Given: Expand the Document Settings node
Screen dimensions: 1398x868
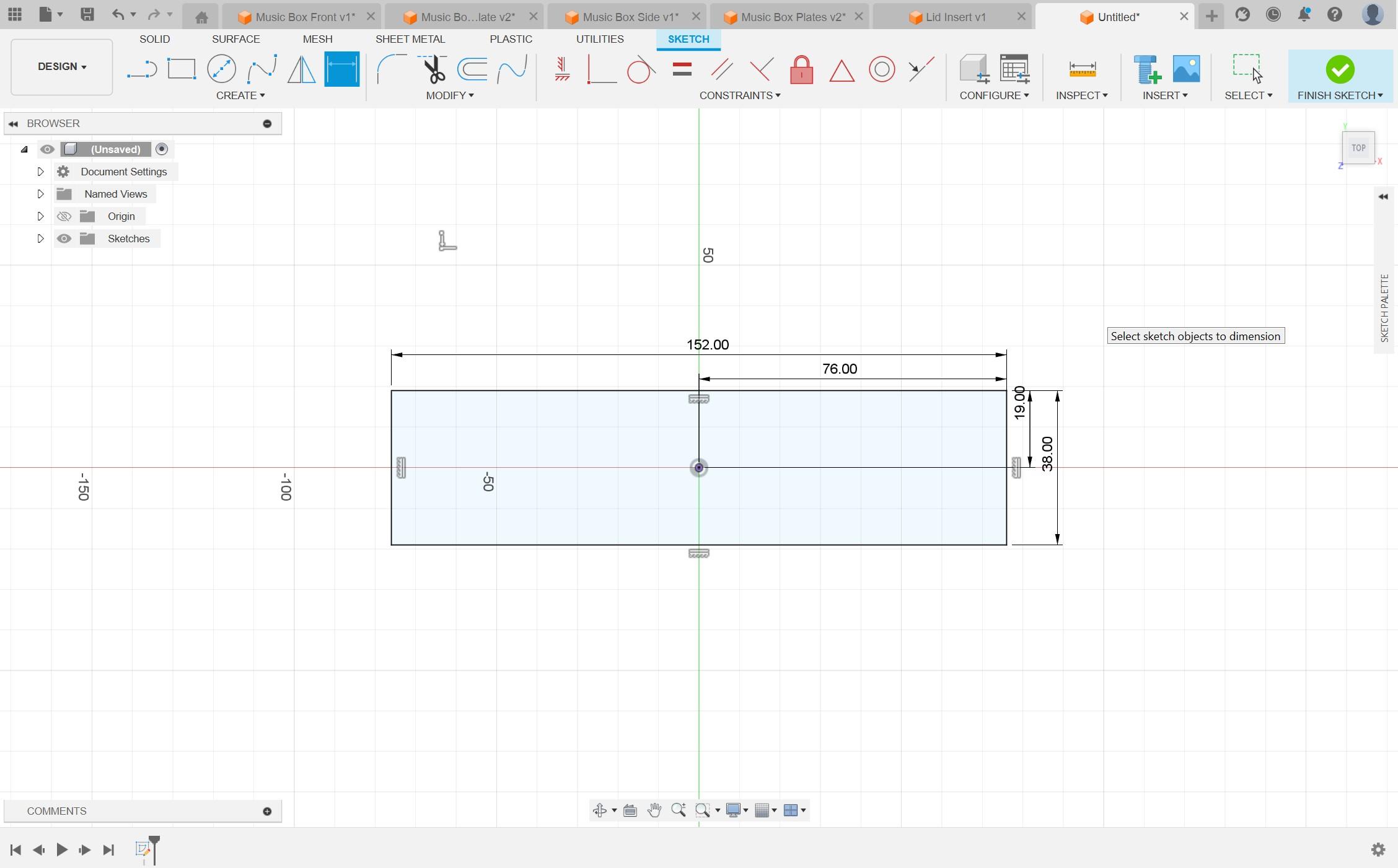Looking at the screenshot, I should coord(40,172).
